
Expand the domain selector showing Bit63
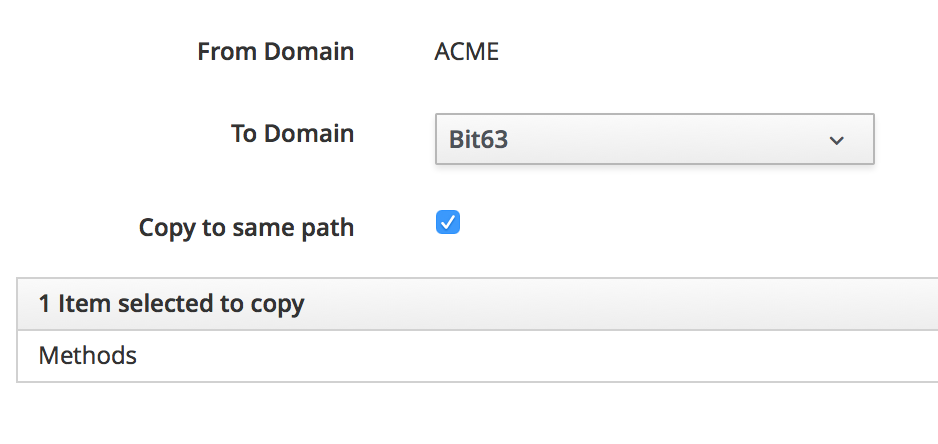655,139
